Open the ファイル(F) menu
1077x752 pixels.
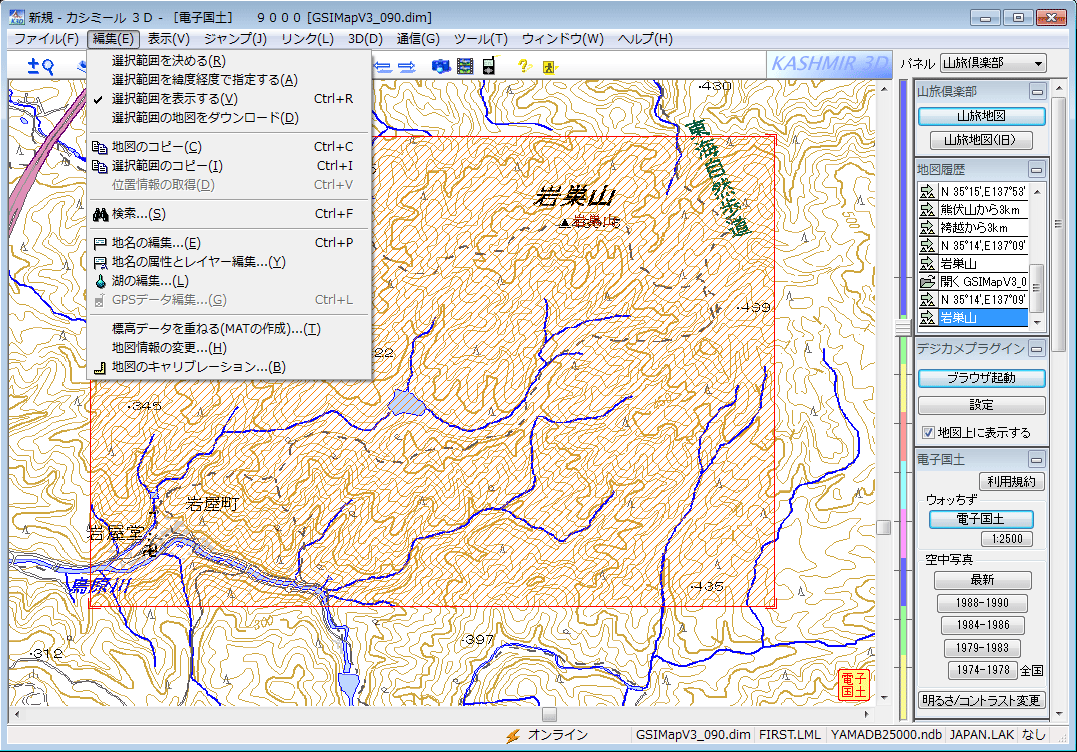46,39
